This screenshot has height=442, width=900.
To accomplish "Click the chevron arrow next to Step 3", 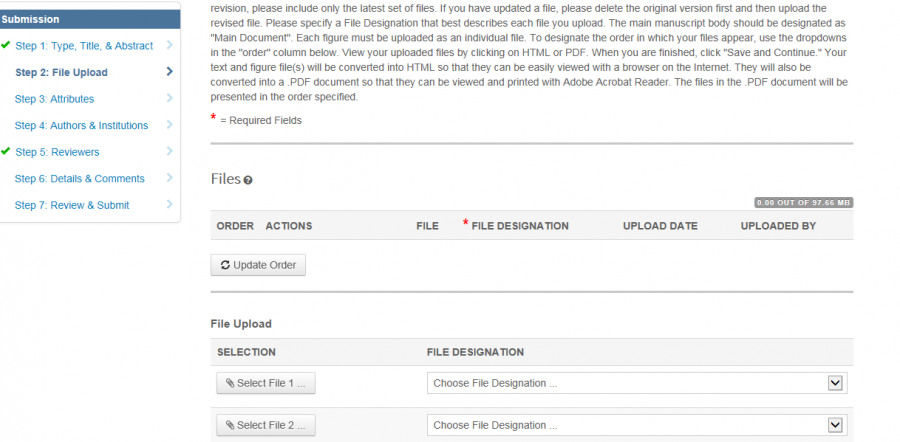I will click(x=169, y=98).
